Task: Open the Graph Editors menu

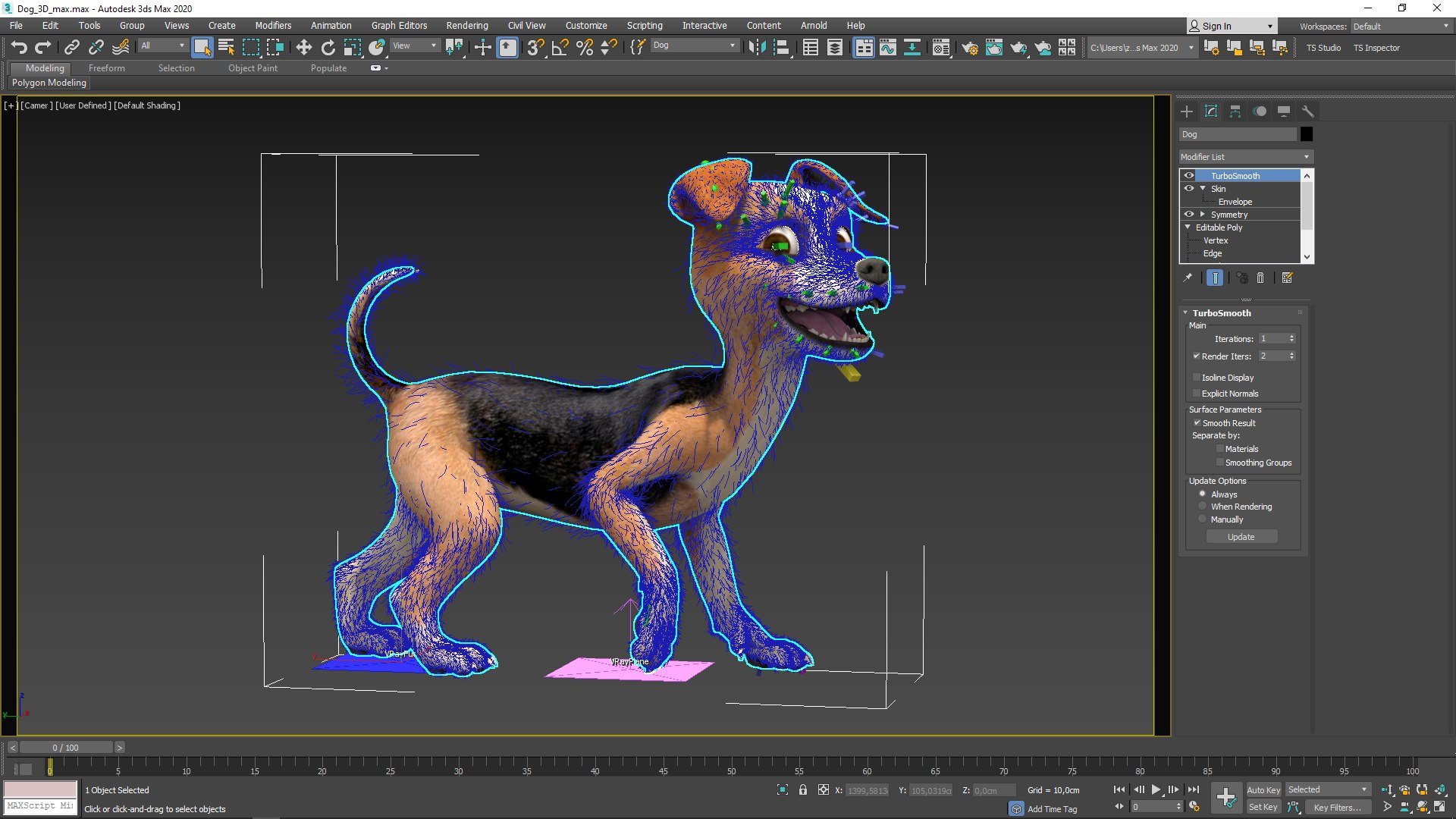Action: [399, 25]
